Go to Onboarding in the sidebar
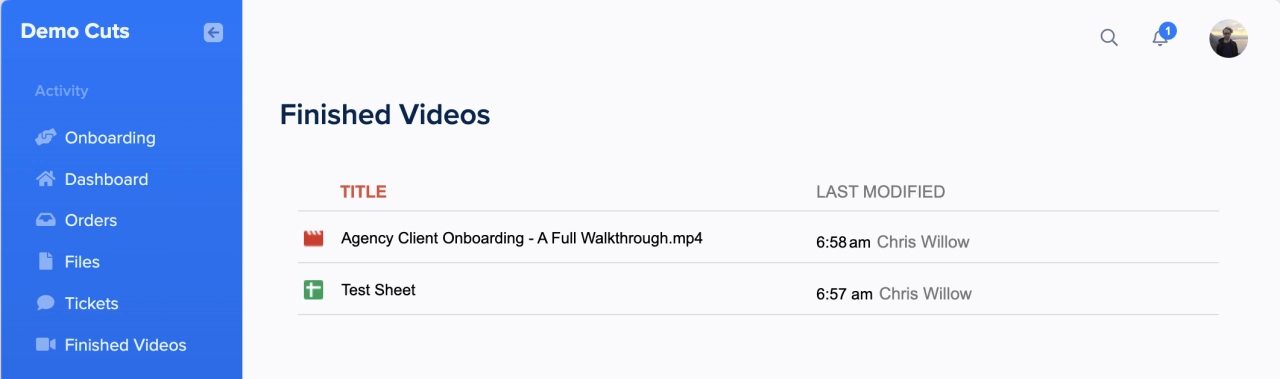Viewport: 1280px width, 379px height. (110, 138)
